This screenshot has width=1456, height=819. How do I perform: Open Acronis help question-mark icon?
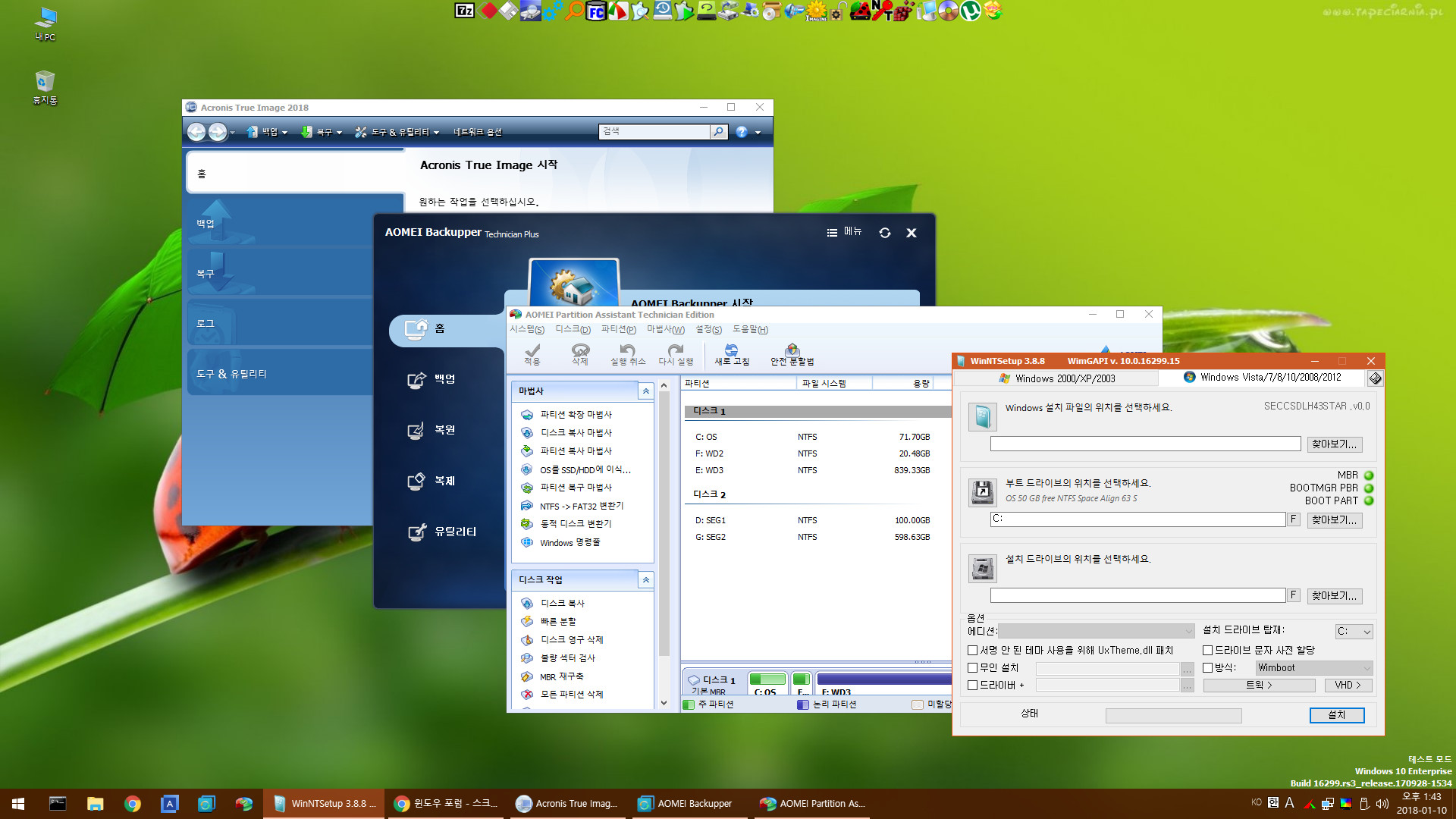[742, 132]
